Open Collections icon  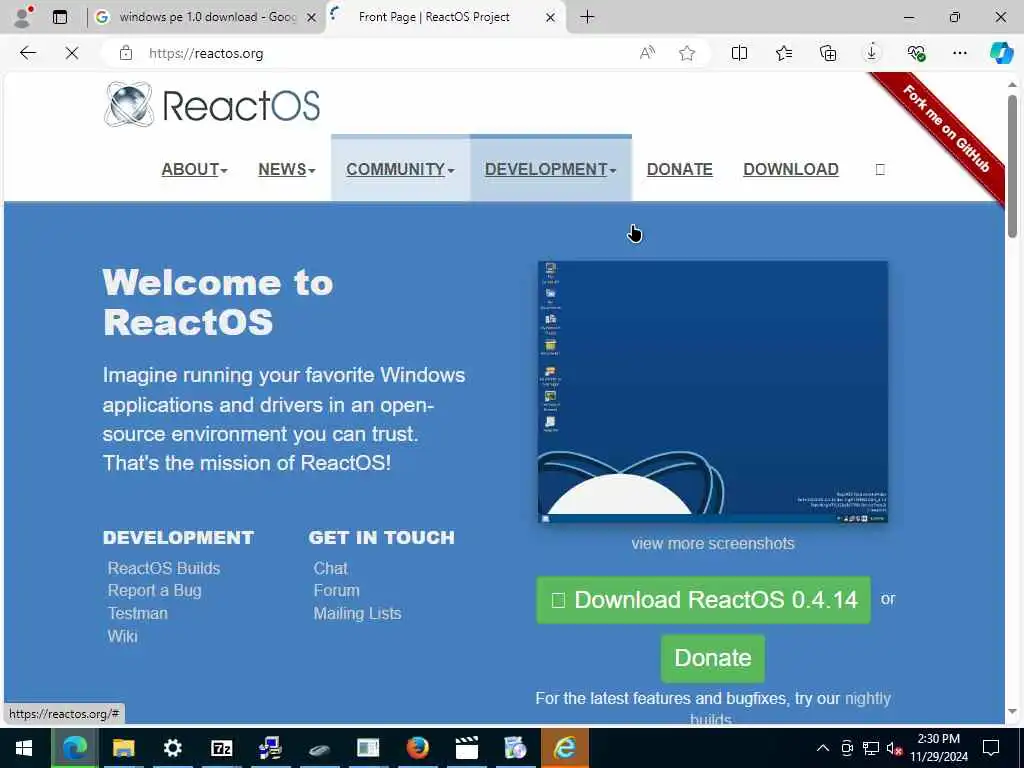point(827,53)
